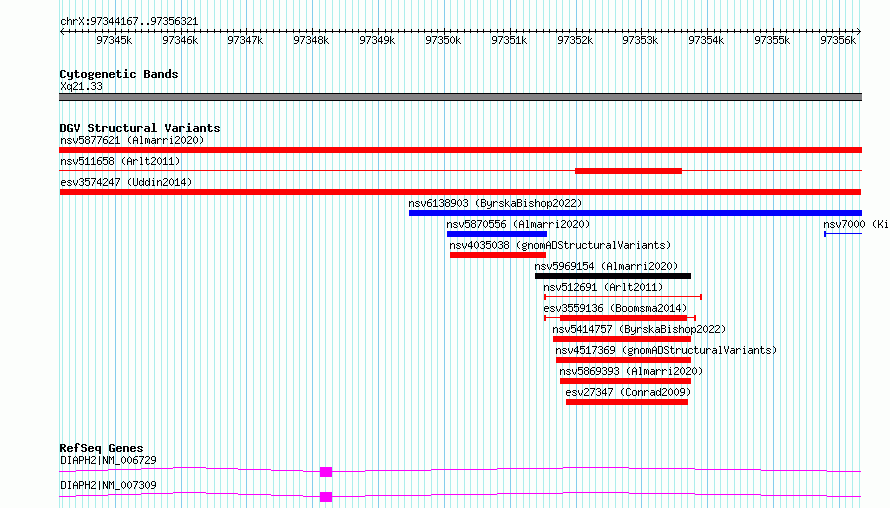Viewport: 890px width, 508px height.
Task: Click the 97351k ruler tick label
Action: click(x=509, y=40)
